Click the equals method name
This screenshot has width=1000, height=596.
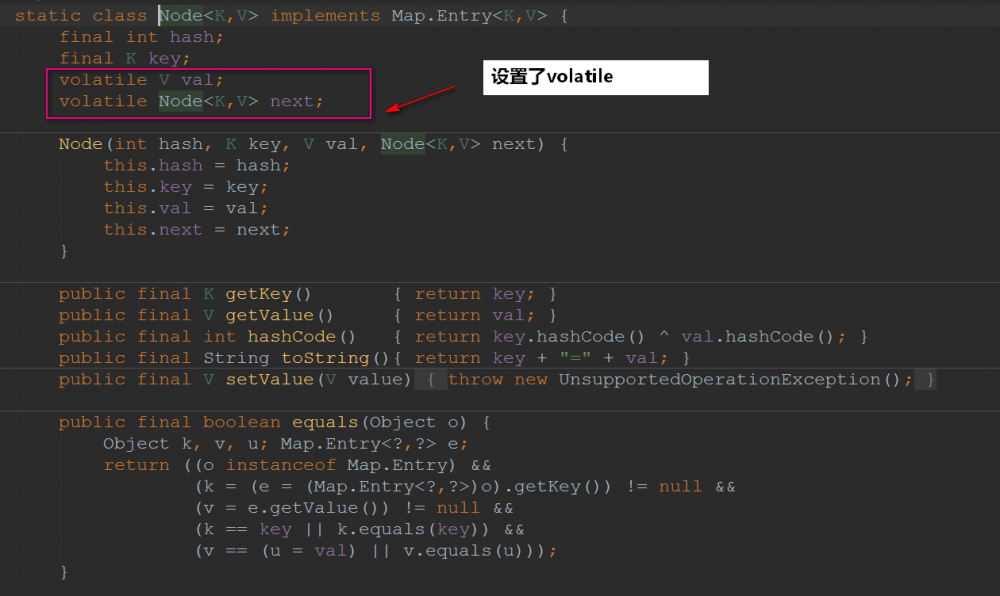point(324,421)
